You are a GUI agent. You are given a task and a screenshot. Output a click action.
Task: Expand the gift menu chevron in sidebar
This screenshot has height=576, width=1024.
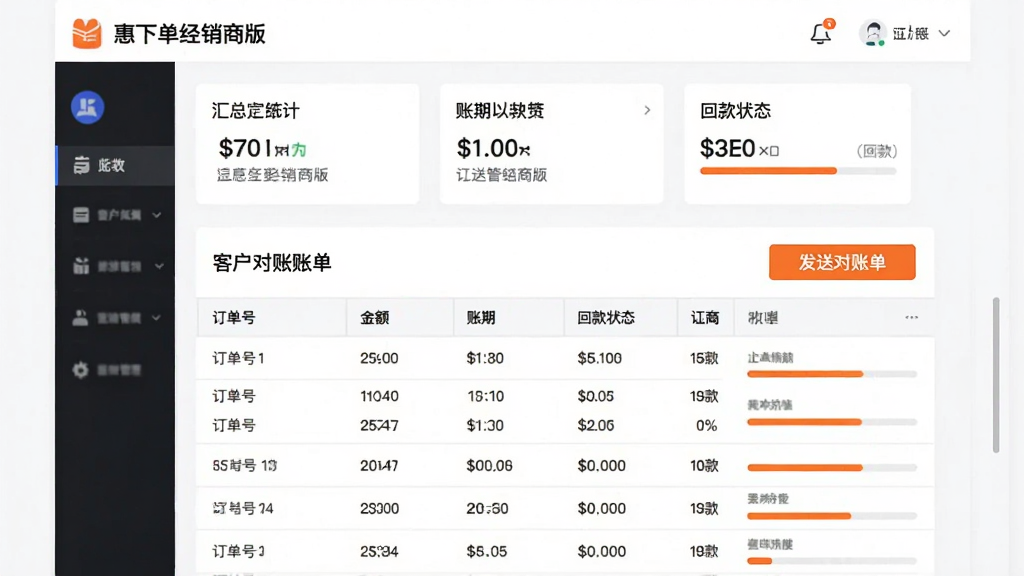click(x=159, y=266)
